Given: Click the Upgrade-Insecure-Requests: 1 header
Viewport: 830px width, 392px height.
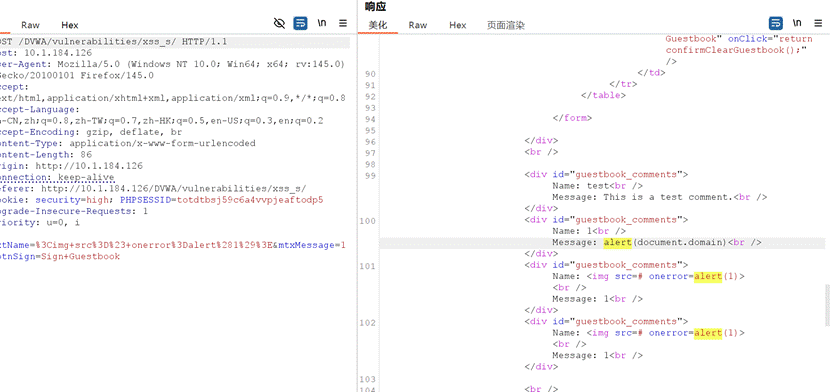Looking at the screenshot, I should 74,211.
